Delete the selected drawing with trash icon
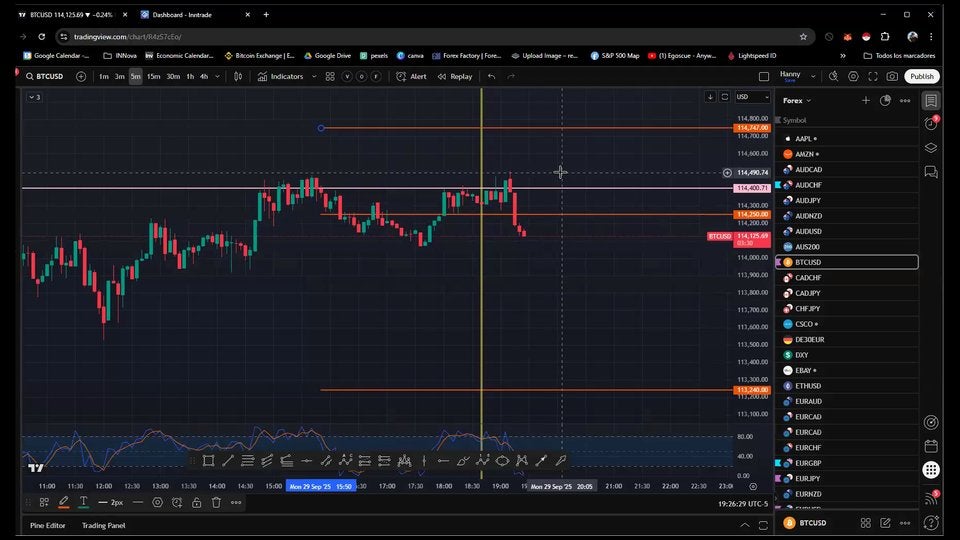 click(216, 502)
